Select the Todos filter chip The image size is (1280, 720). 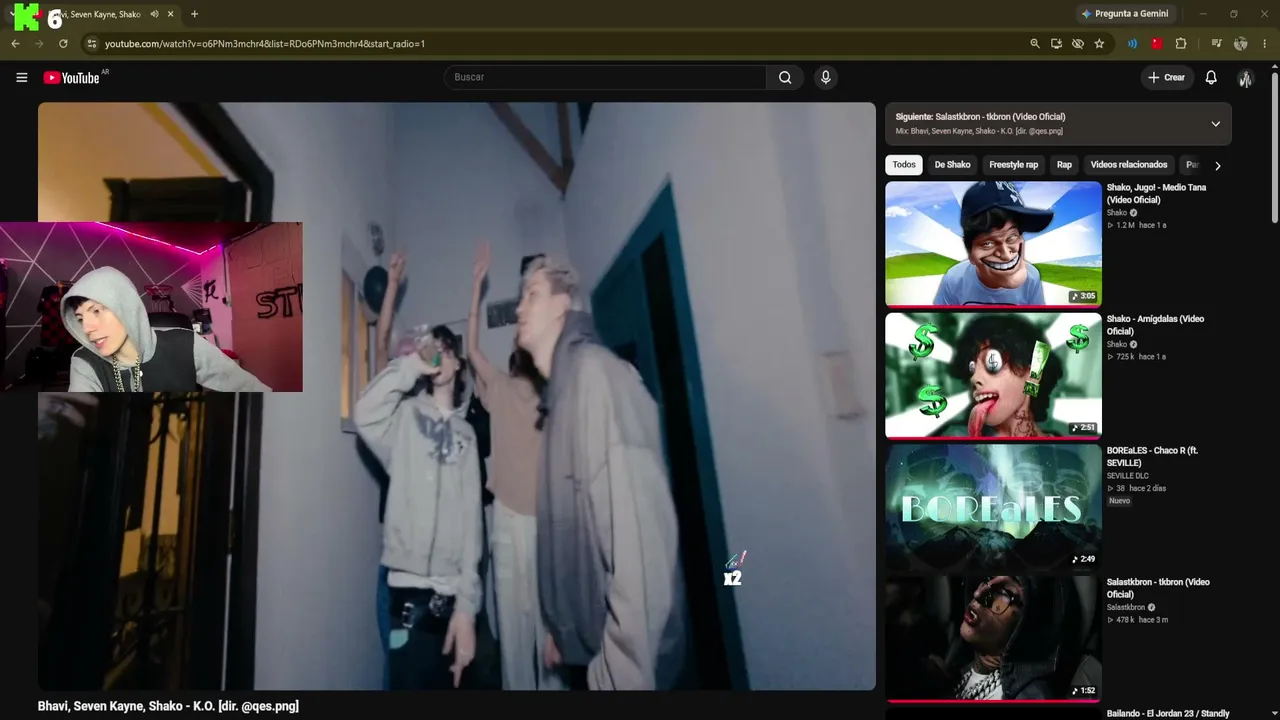coord(904,165)
